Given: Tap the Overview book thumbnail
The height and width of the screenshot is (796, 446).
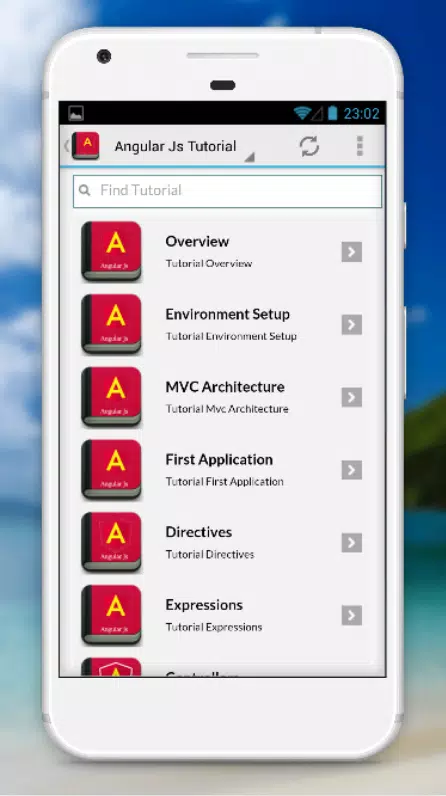Looking at the screenshot, I should [111, 251].
